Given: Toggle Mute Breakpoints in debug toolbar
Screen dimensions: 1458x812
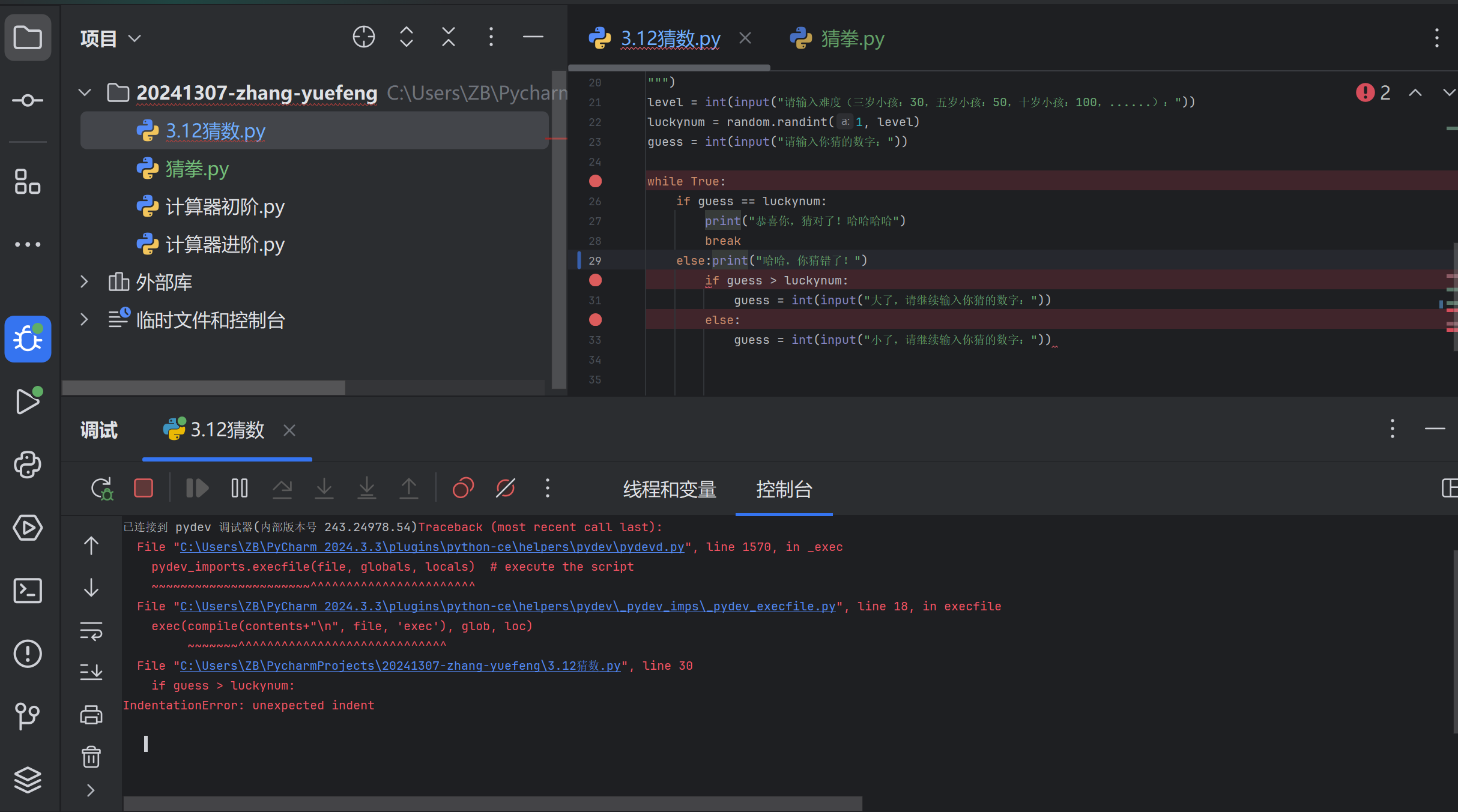Looking at the screenshot, I should point(505,488).
